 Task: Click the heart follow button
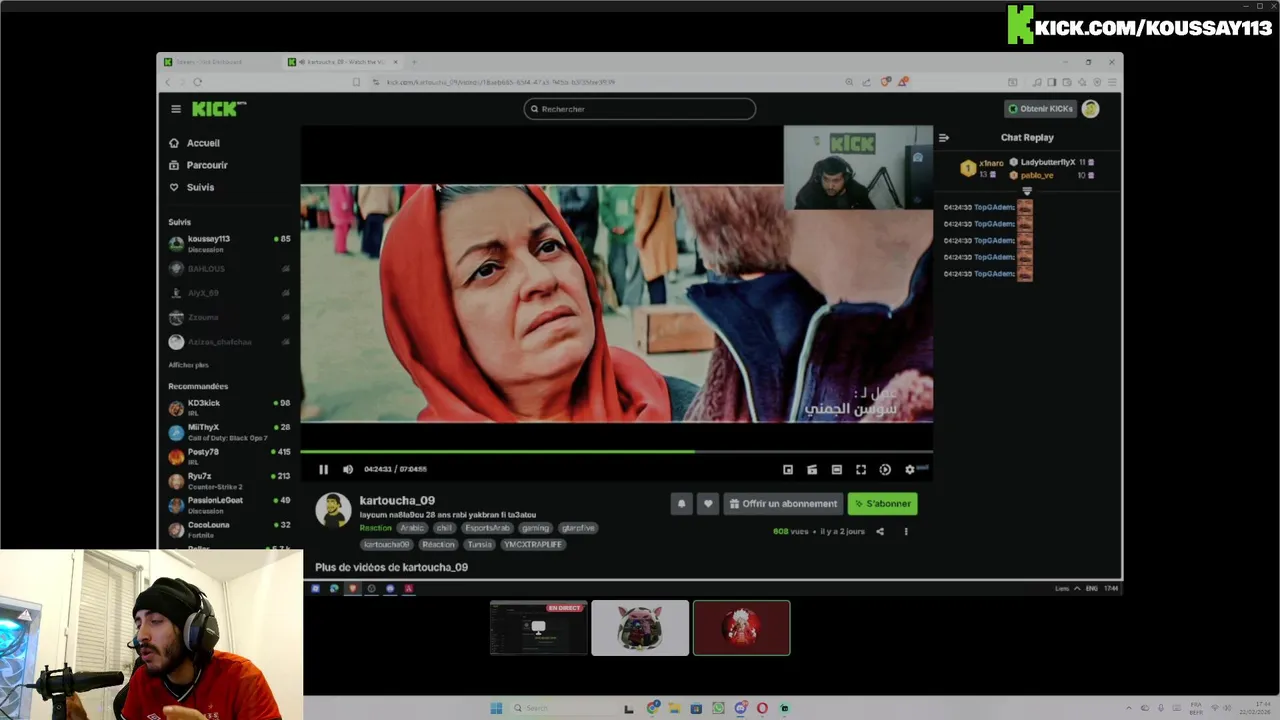tap(708, 504)
